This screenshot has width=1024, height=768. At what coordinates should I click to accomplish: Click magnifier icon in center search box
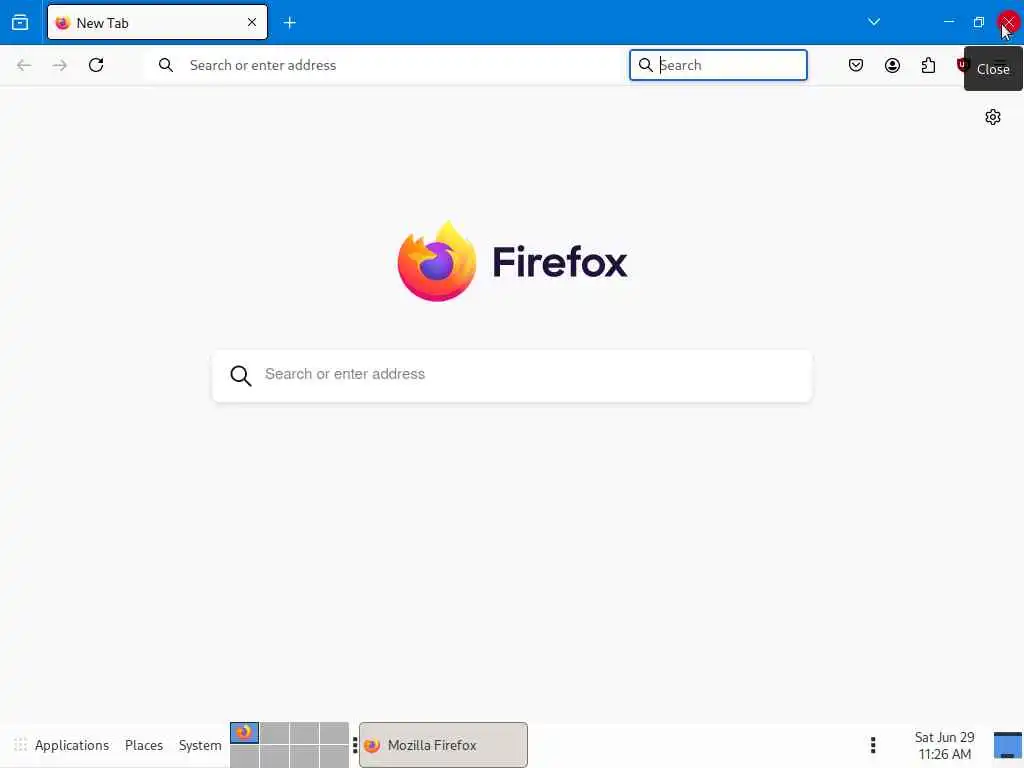click(240, 376)
